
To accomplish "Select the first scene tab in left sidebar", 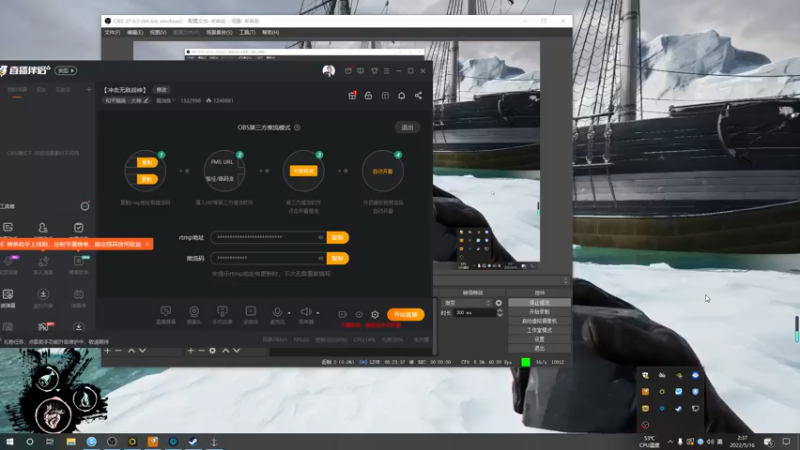I will pyautogui.click(x=17, y=90).
